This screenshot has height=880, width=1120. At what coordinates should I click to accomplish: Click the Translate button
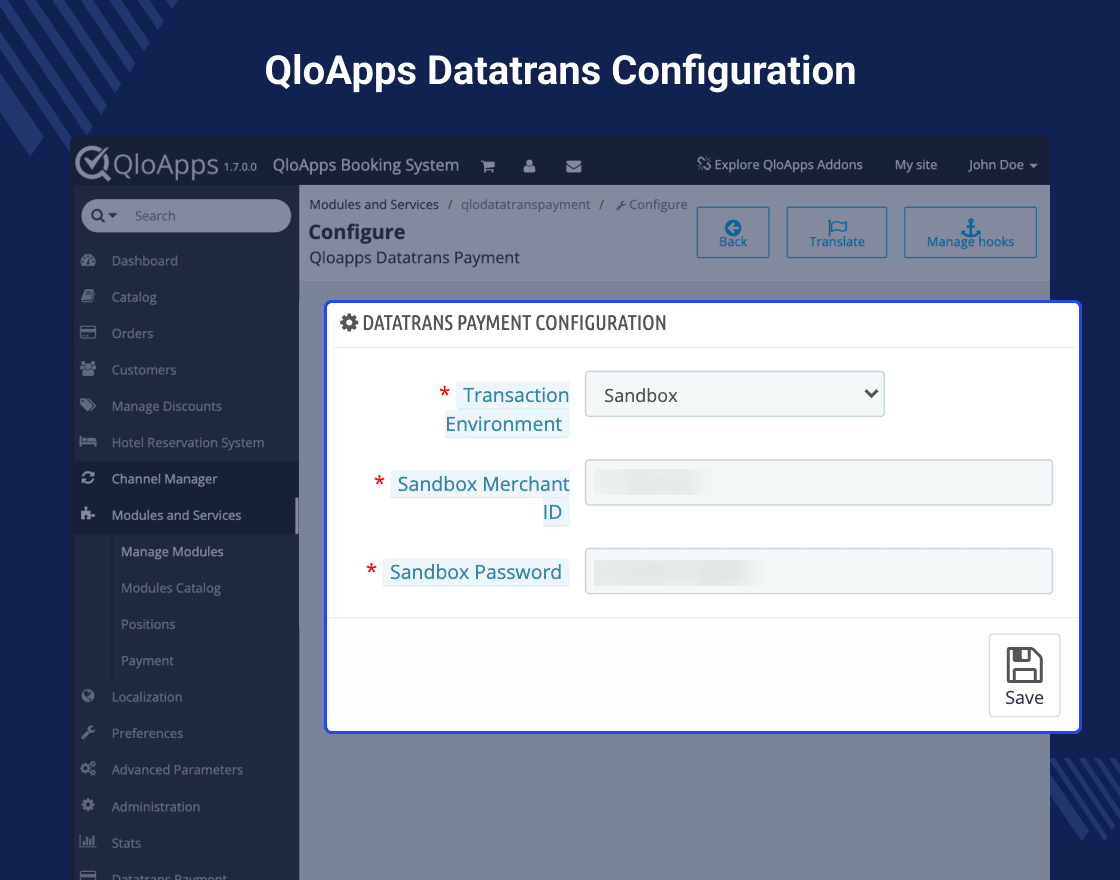(836, 233)
